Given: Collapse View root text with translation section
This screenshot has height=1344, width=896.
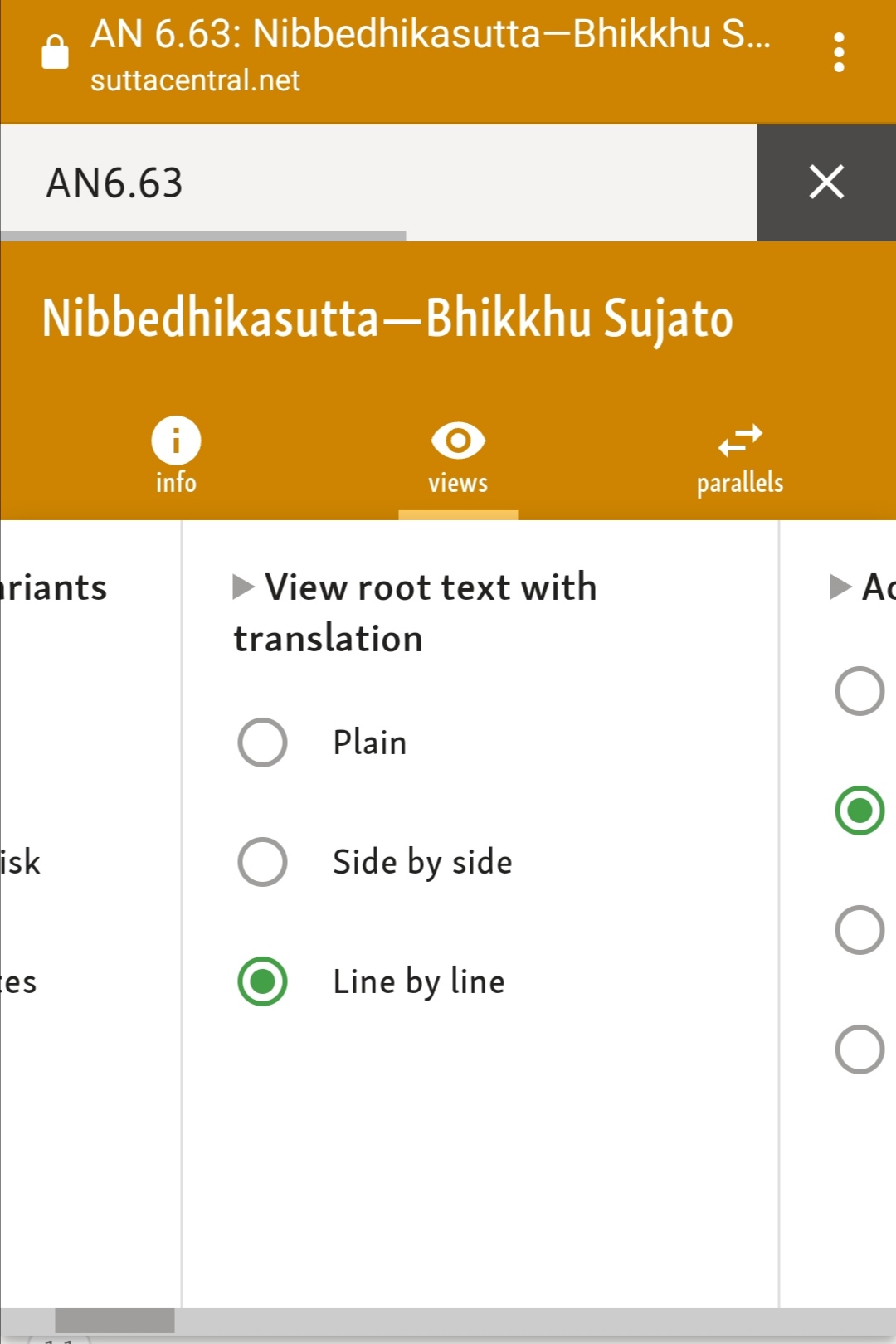Looking at the screenshot, I should 243,587.
